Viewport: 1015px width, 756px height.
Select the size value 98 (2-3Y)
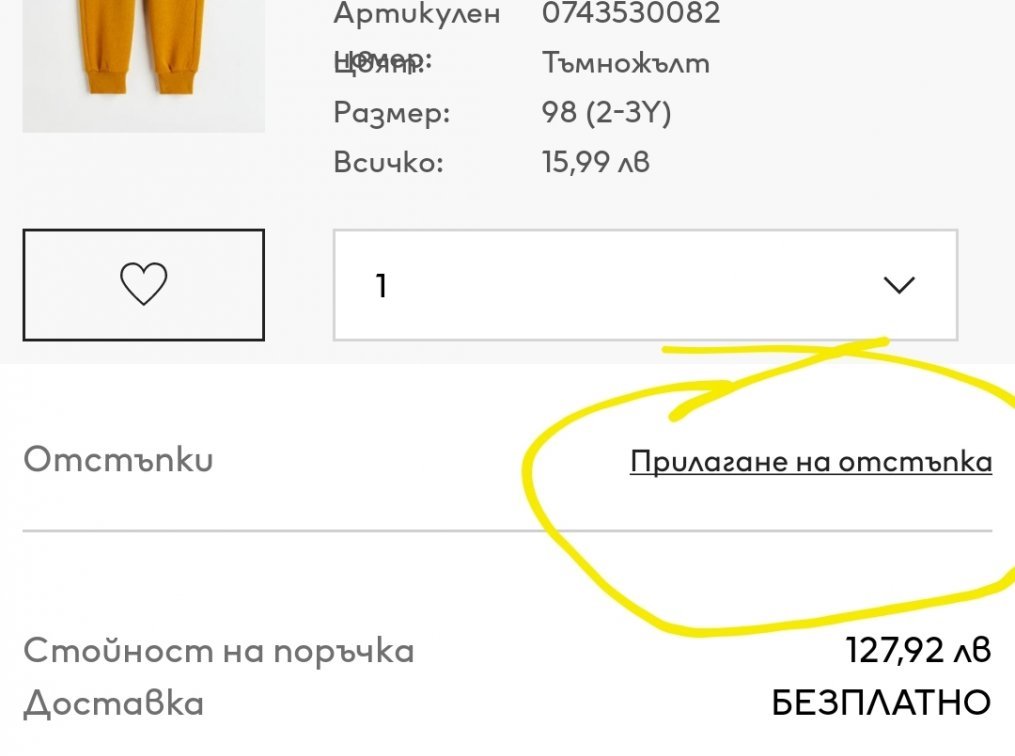(x=606, y=112)
